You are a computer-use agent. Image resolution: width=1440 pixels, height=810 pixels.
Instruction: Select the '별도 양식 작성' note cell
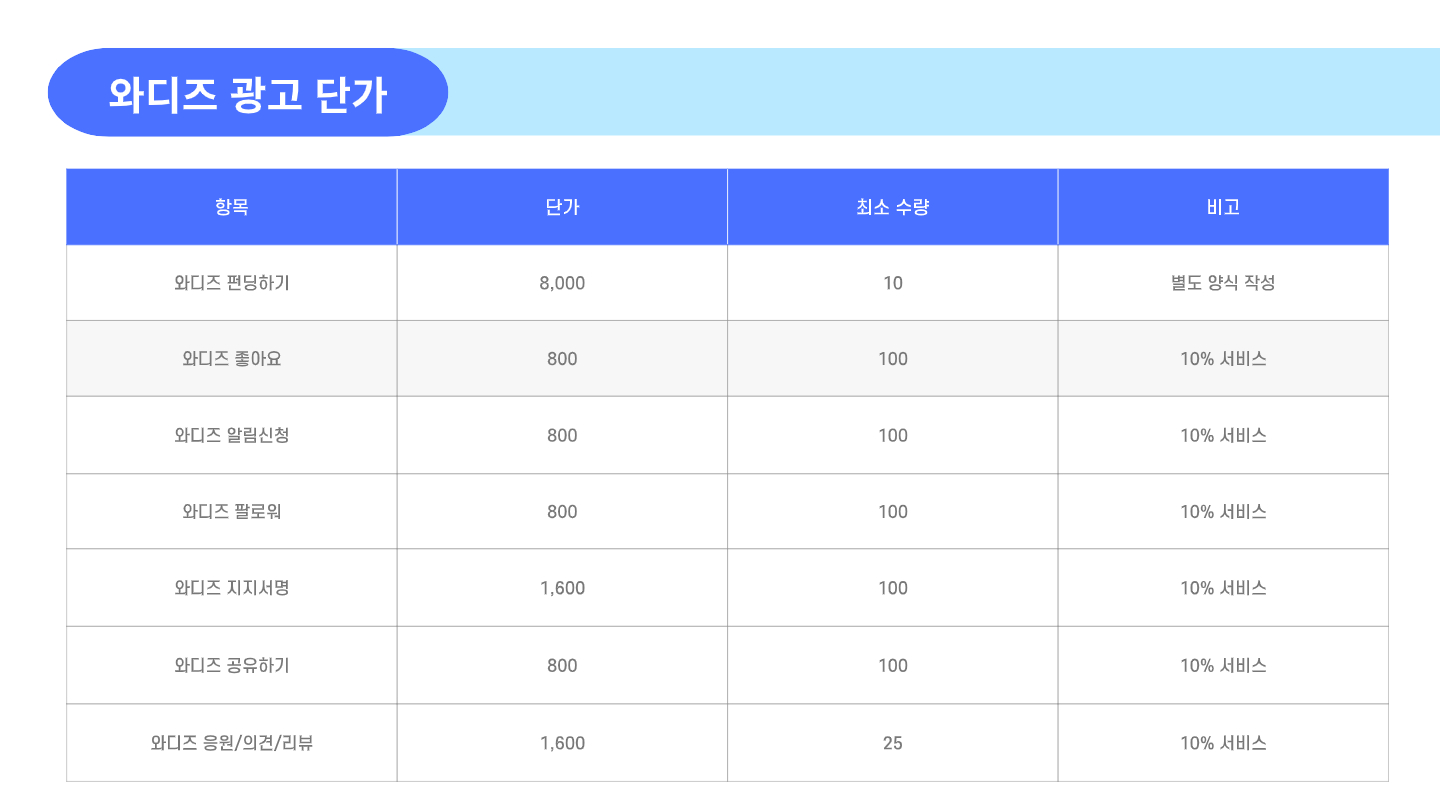point(1223,283)
